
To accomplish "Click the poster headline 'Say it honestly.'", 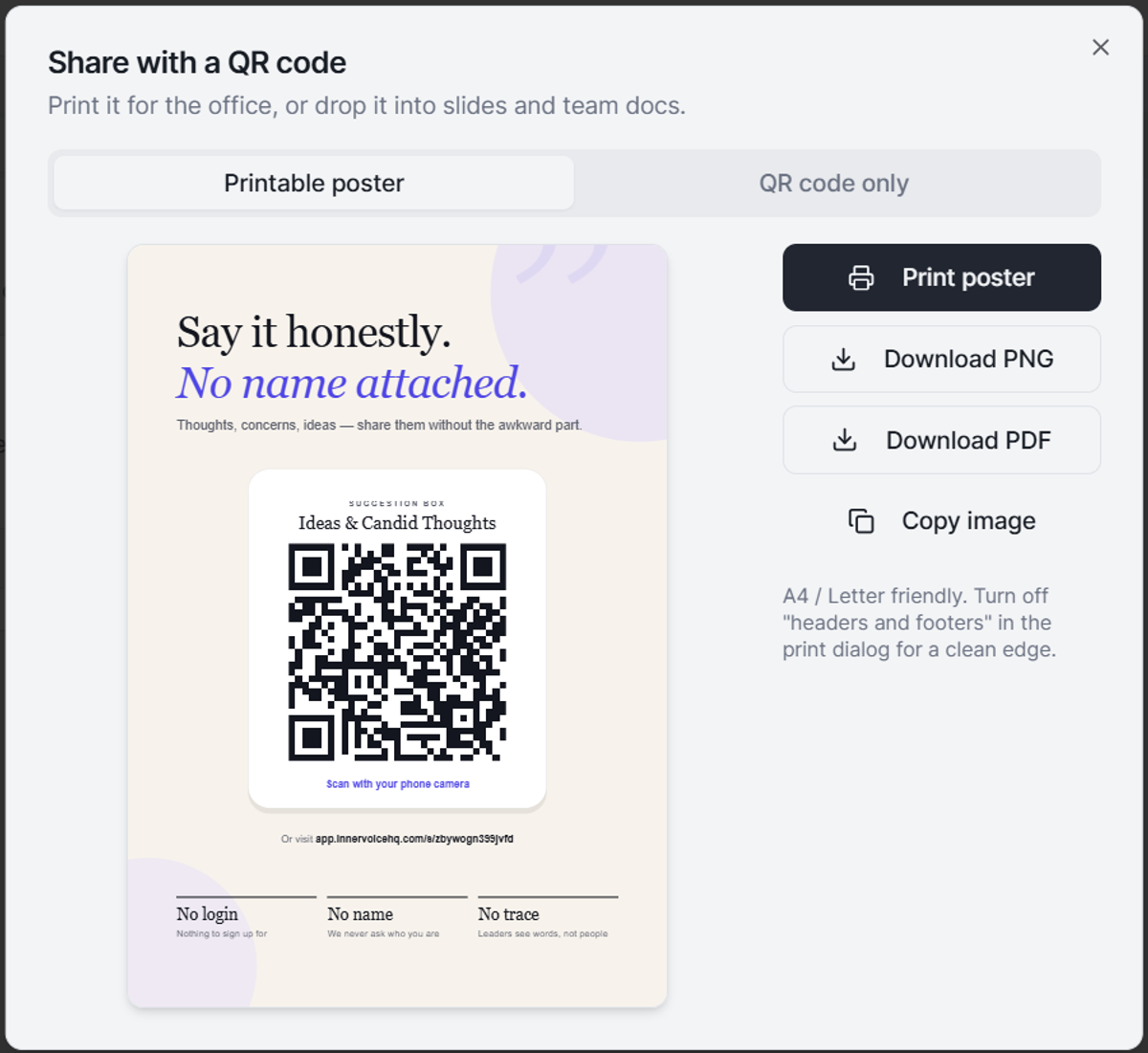I will (314, 333).
